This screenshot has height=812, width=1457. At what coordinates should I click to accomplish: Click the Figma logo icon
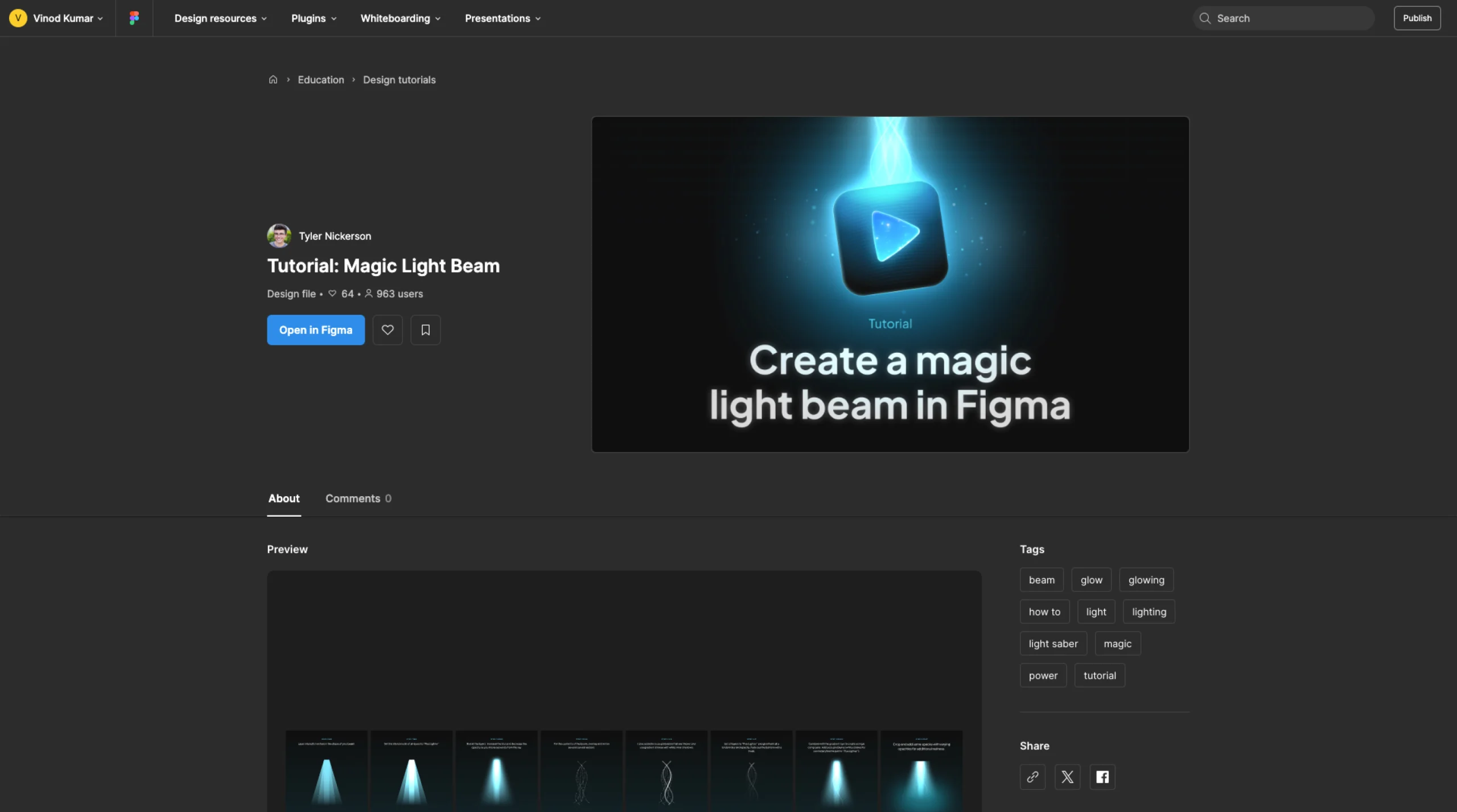point(134,18)
